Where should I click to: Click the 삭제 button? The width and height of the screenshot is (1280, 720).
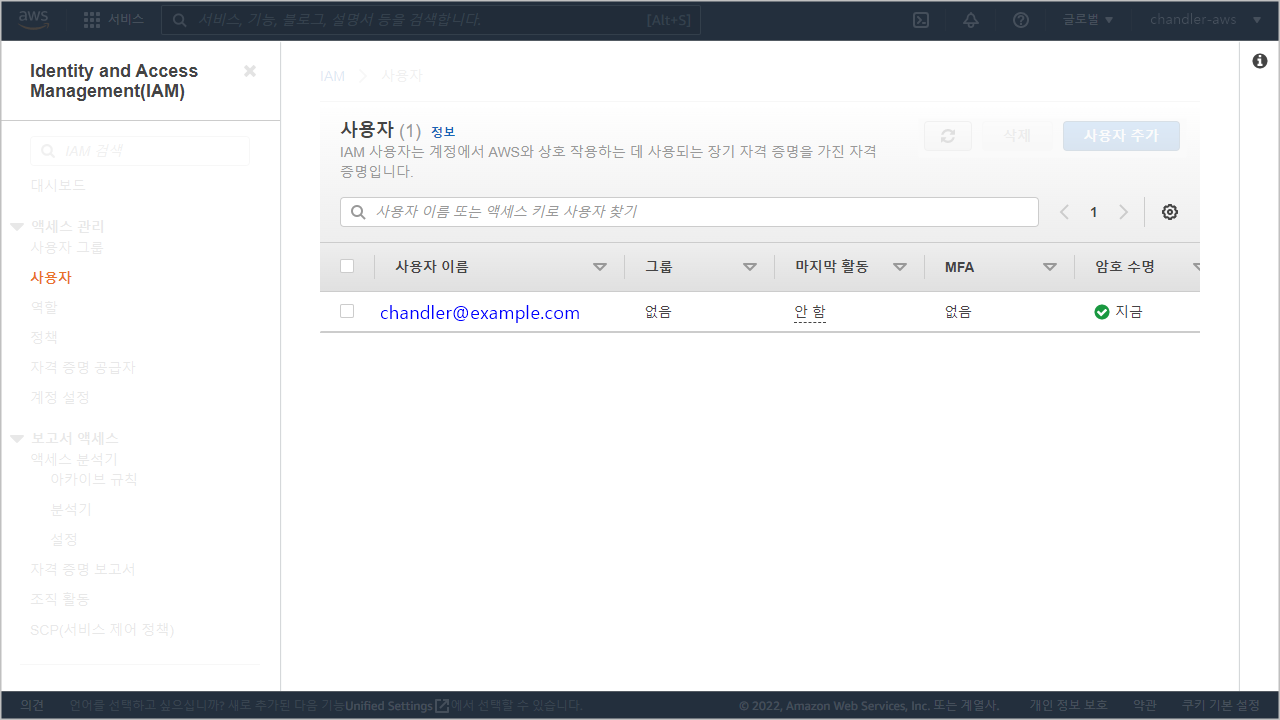[x=1017, y=136]
